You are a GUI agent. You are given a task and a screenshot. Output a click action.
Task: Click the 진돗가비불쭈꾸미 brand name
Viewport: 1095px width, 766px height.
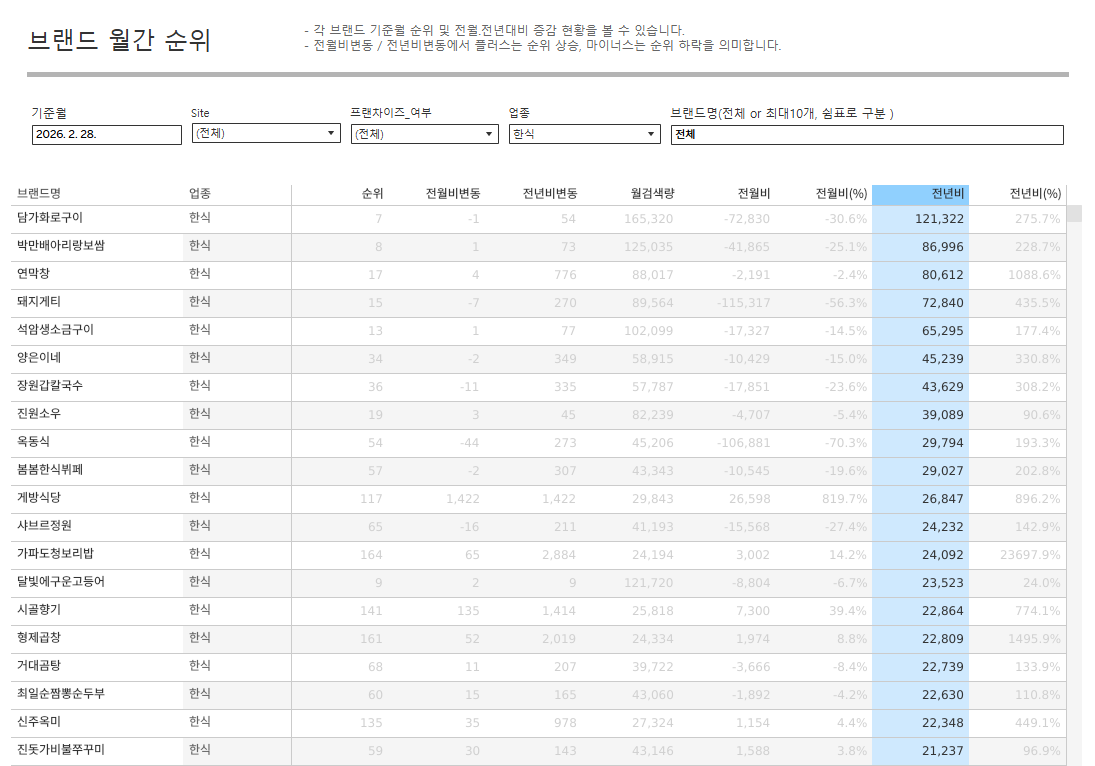click(61, 750)
